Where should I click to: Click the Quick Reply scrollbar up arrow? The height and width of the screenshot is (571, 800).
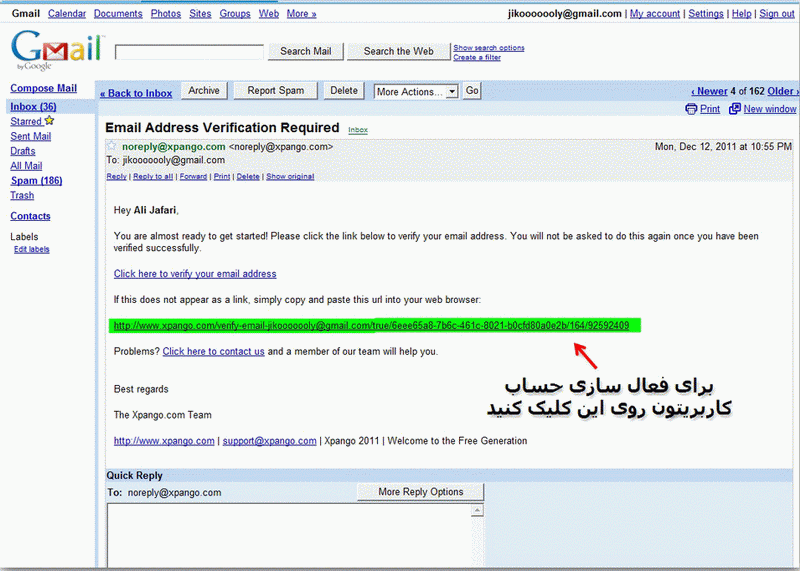pos(477,510)
